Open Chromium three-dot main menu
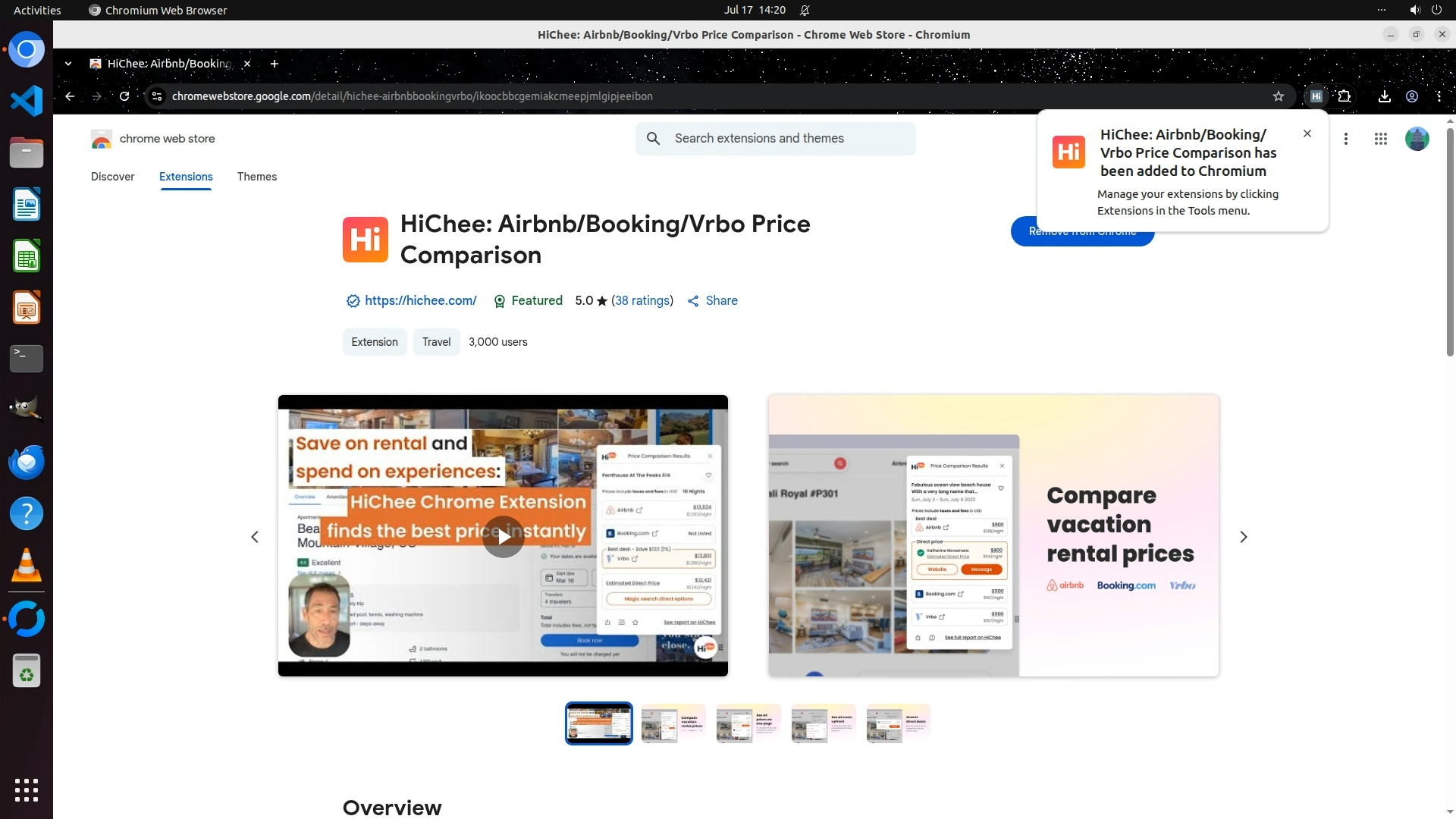 click(1439, 96)
